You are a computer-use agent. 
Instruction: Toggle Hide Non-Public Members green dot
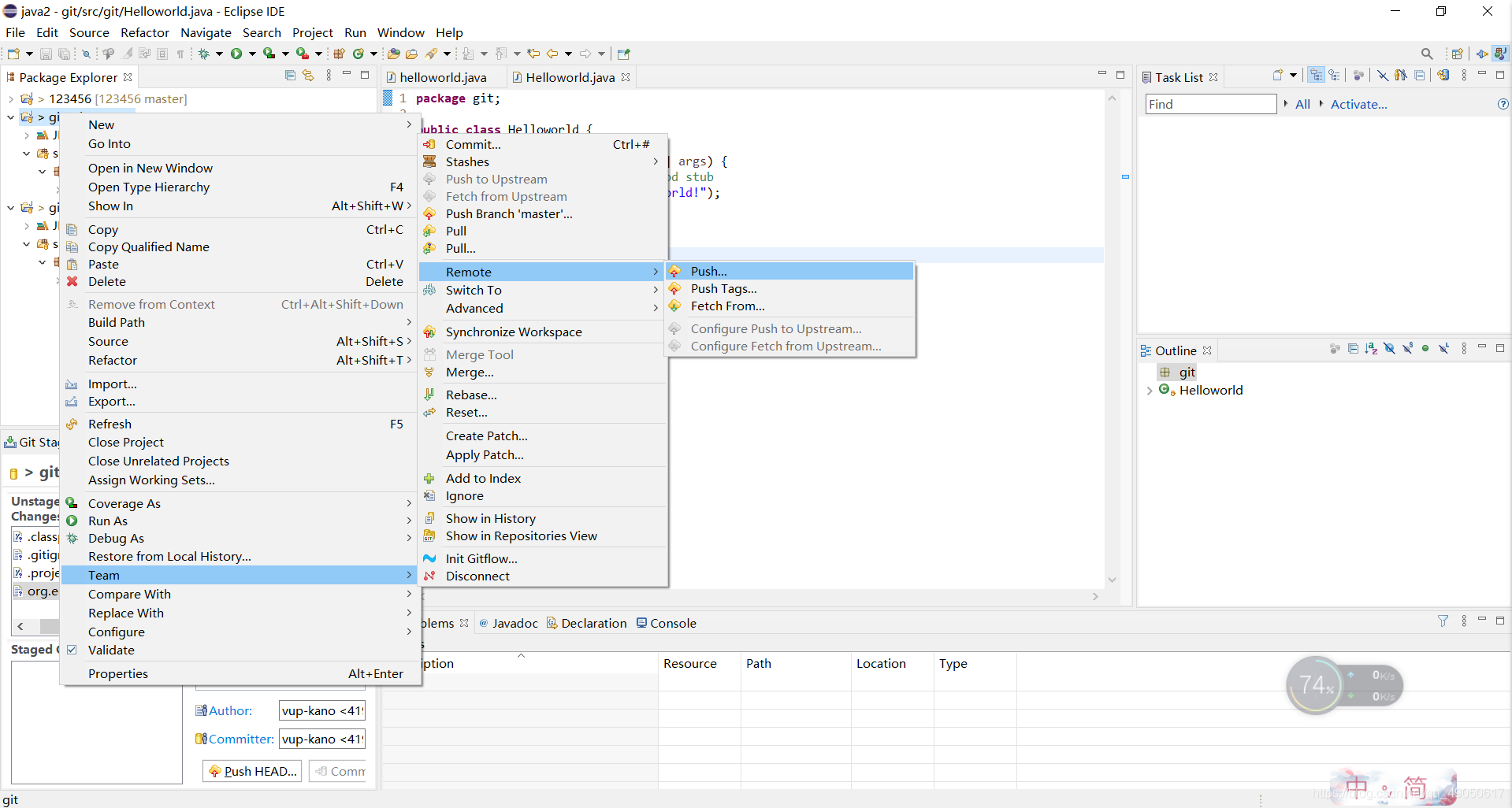1425,349
